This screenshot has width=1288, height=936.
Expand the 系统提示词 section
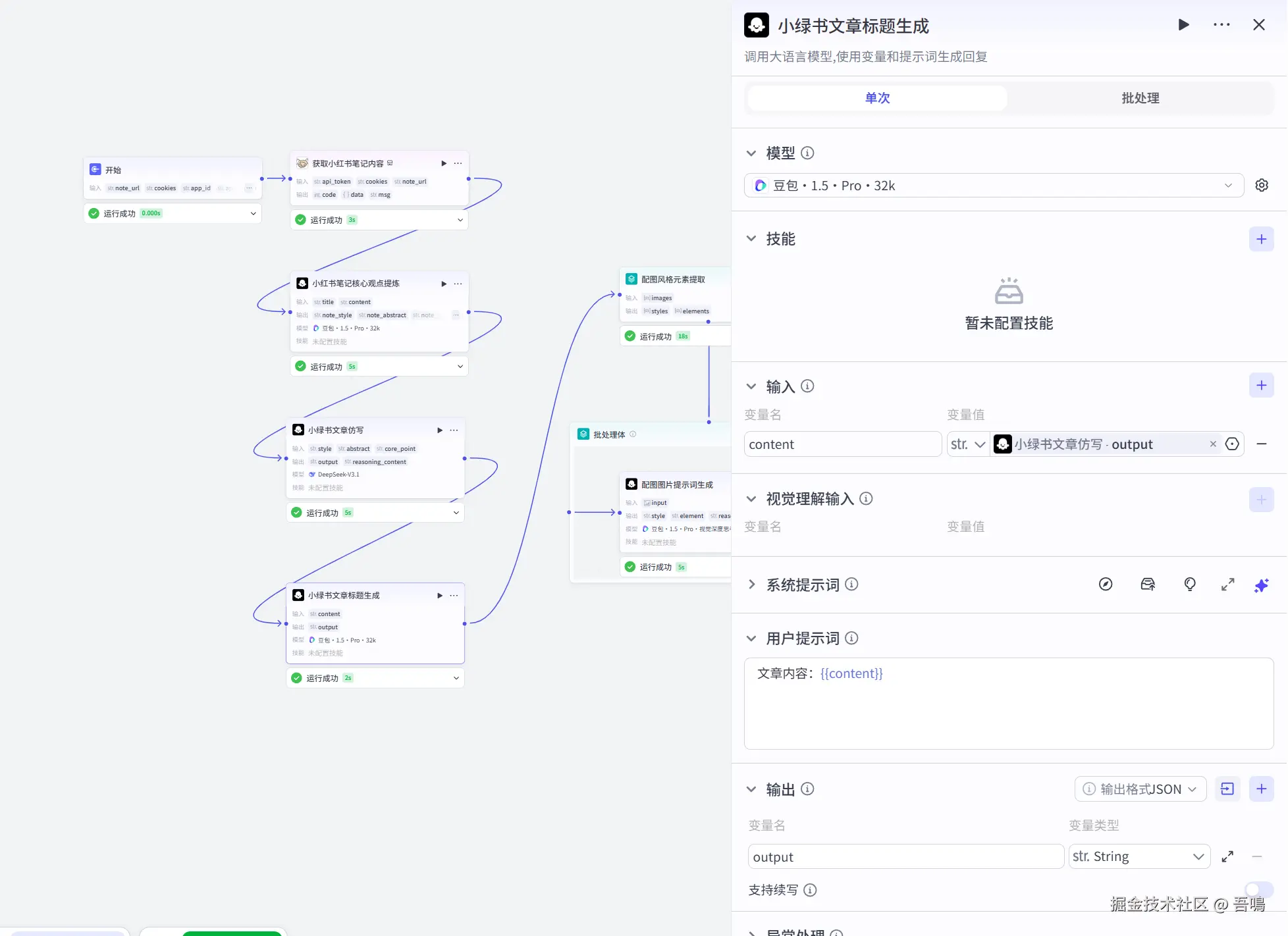(x=751, y=585)
